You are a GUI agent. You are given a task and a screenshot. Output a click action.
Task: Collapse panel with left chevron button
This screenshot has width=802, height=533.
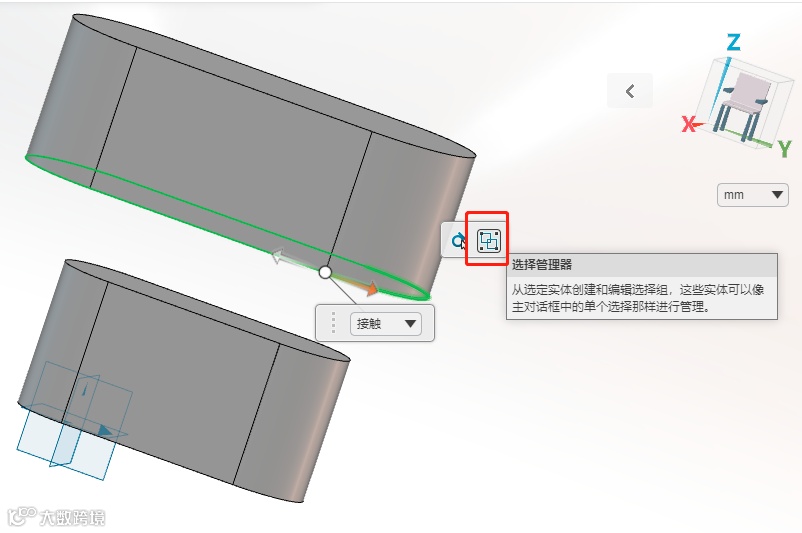(630, 91)
